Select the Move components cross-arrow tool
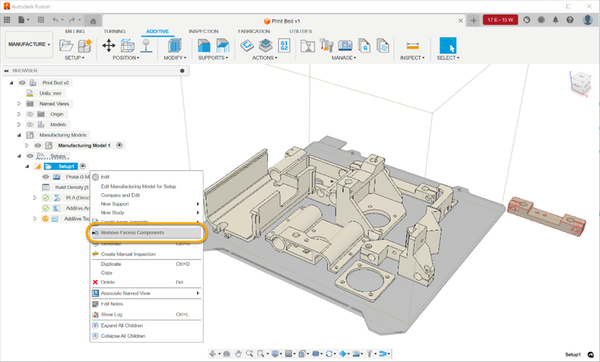This screenshot has width=600, height=362. click(x=109, y=46)
